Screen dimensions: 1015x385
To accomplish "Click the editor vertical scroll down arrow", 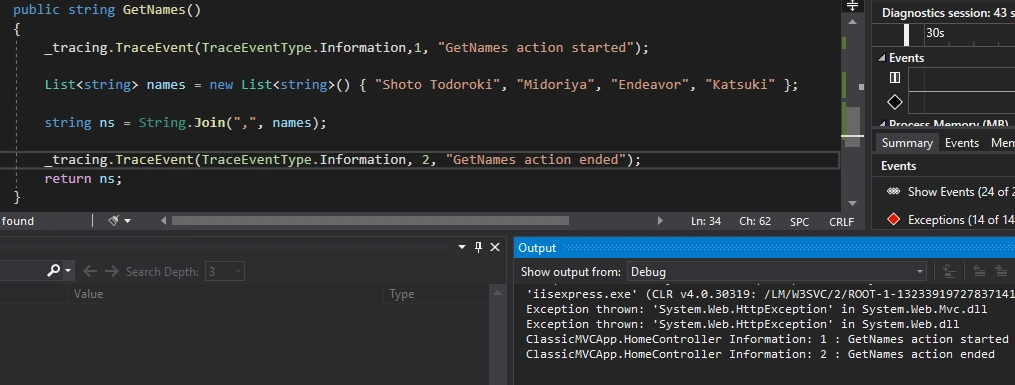I will point(852,203).
